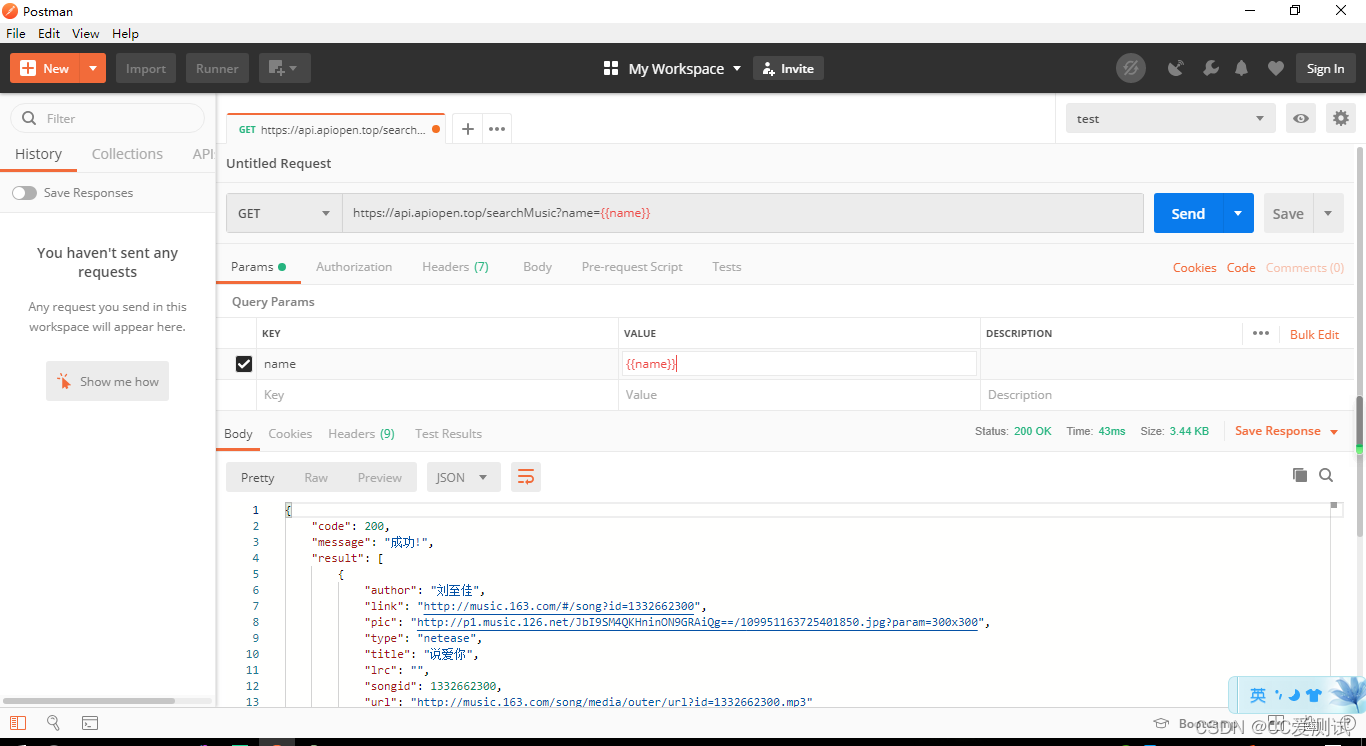The image size is (1366, 746).
Task: Open the environment quick look eye icon
Action: 1301,118
